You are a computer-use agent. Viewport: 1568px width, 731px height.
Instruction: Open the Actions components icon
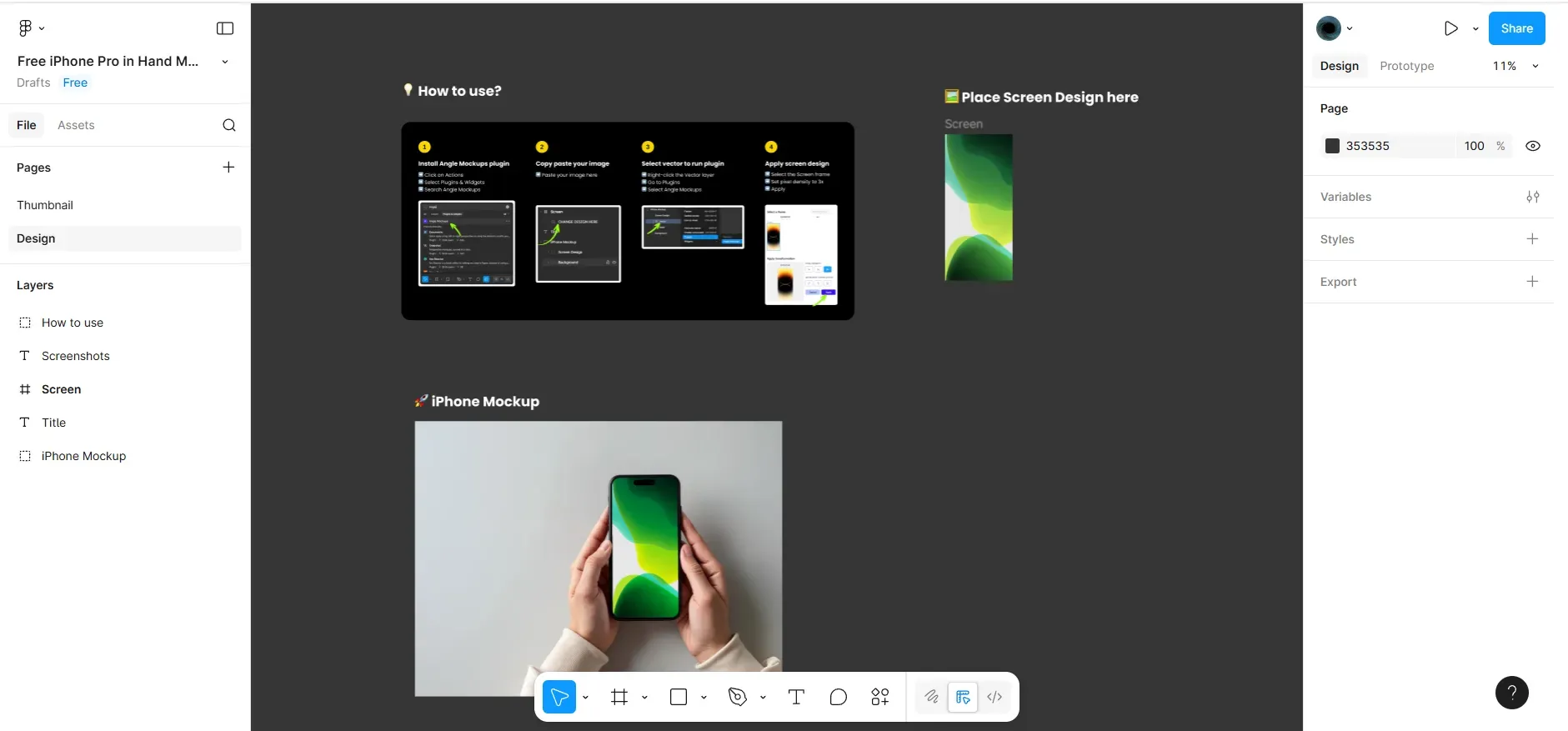(880, 697)
